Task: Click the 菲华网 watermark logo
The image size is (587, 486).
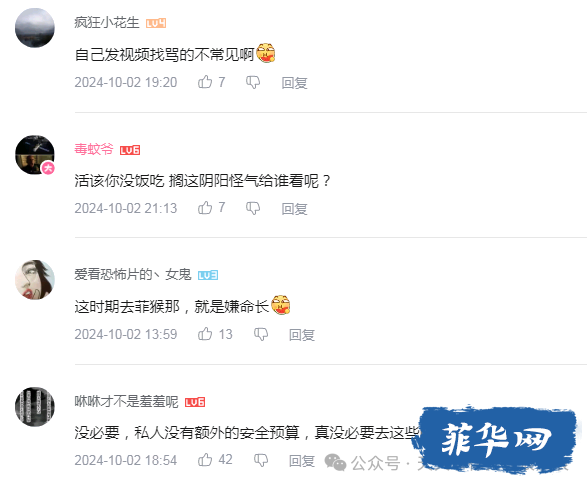Action: click(x=494, y=440)
